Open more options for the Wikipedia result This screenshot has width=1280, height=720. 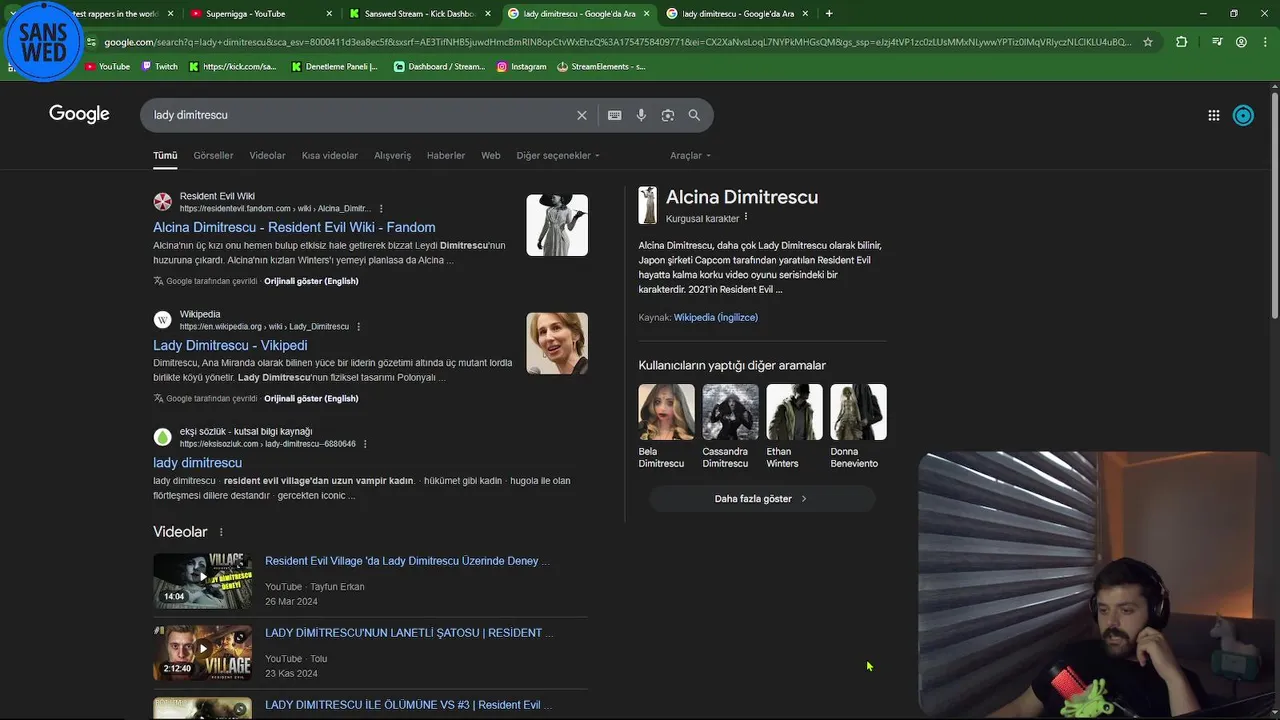(x=358, y=327)
